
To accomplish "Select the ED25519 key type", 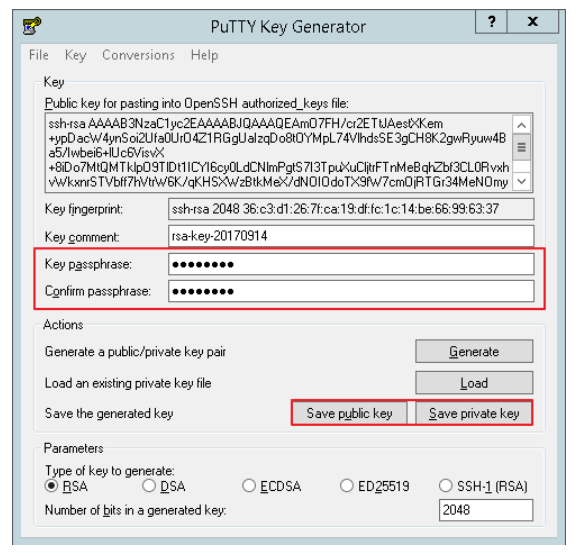I will click(x=347, y=486).
